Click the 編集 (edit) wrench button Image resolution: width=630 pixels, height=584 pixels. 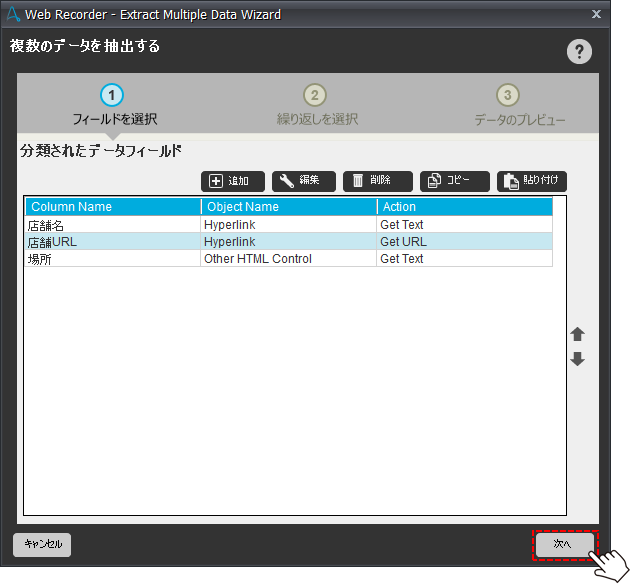click(304, 181)
